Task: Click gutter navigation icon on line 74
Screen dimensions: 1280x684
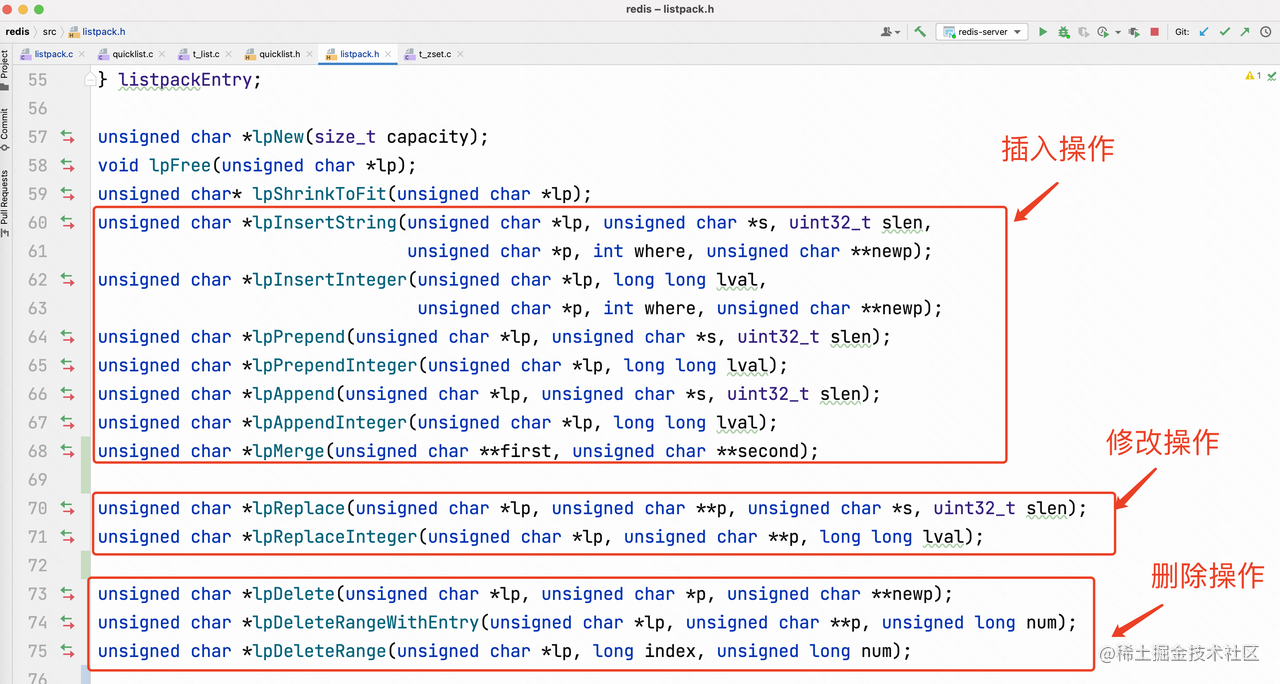Action: pos(68,622)
